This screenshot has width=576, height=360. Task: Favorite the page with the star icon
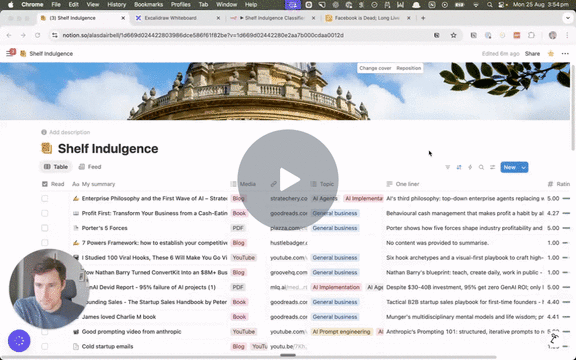pos(550,54)
